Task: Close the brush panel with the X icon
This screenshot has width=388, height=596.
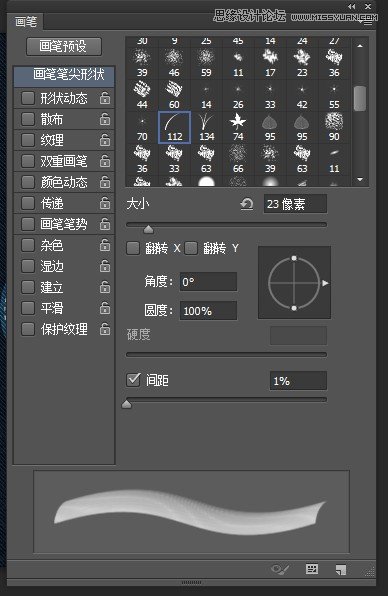Action: pyautogui.click(x=367, y=6)
